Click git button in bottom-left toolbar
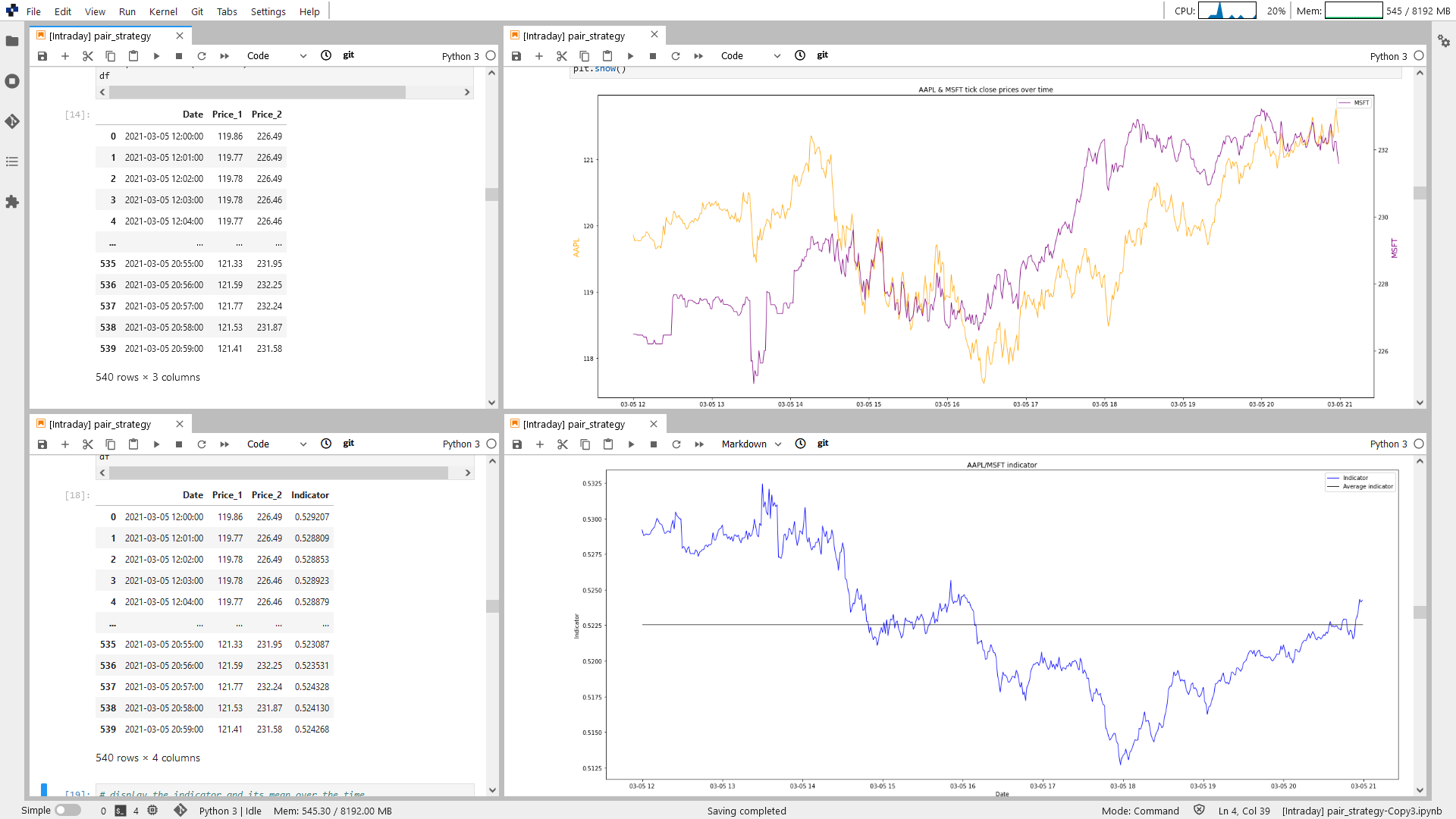1456x819 pixels. 348,444
